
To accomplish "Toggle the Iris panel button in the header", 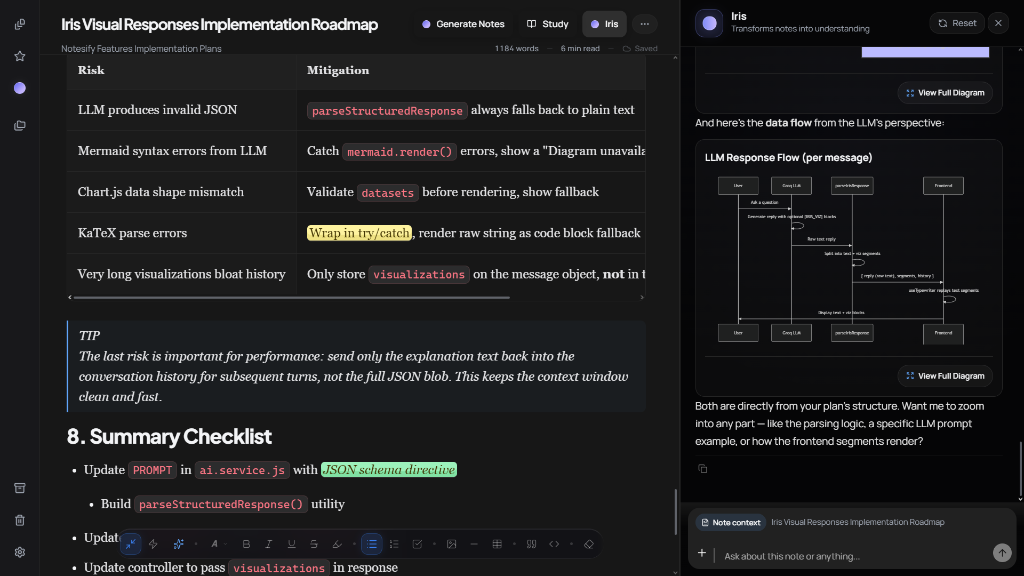I will tap(604, 24).
